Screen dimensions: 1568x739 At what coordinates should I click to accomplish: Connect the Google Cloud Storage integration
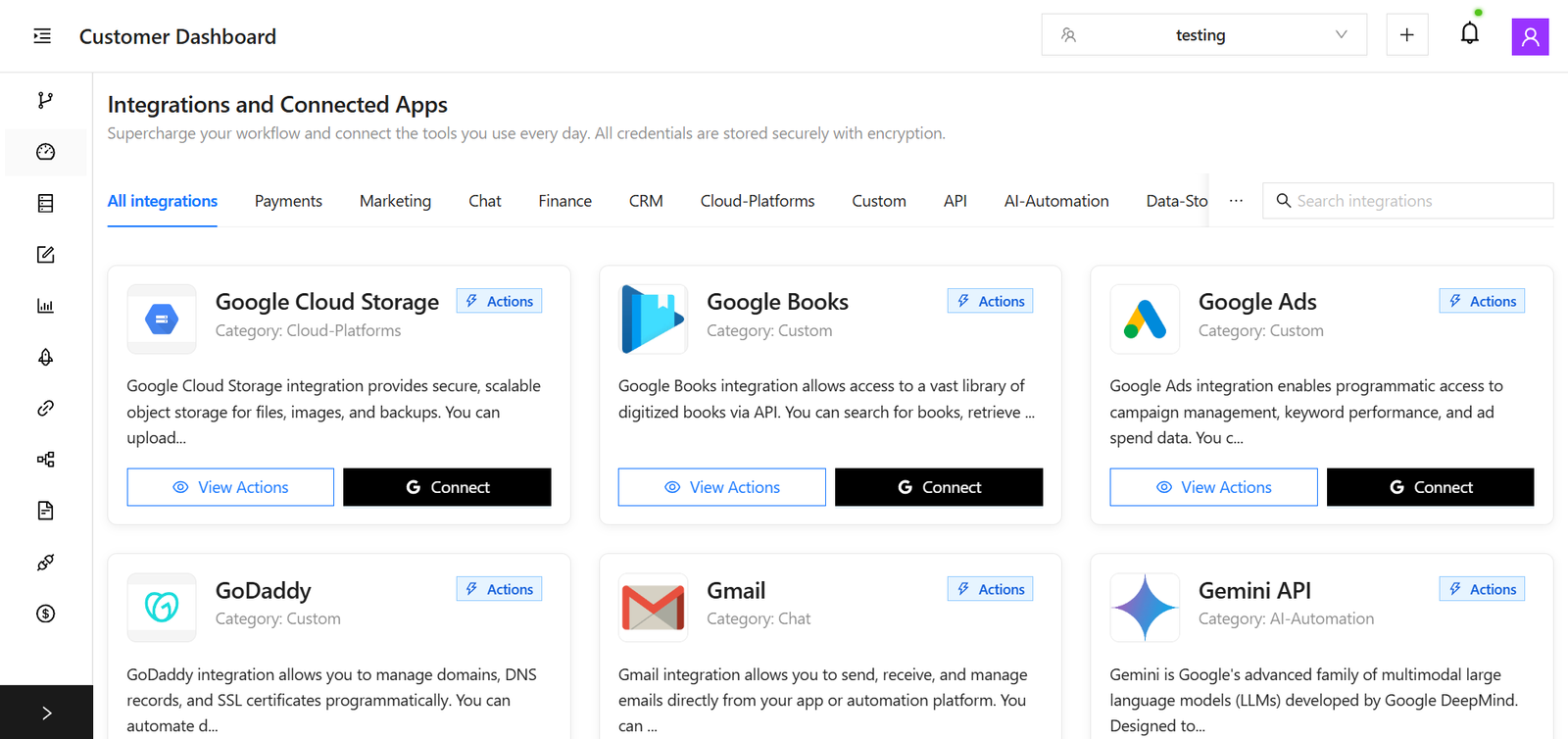447,487
